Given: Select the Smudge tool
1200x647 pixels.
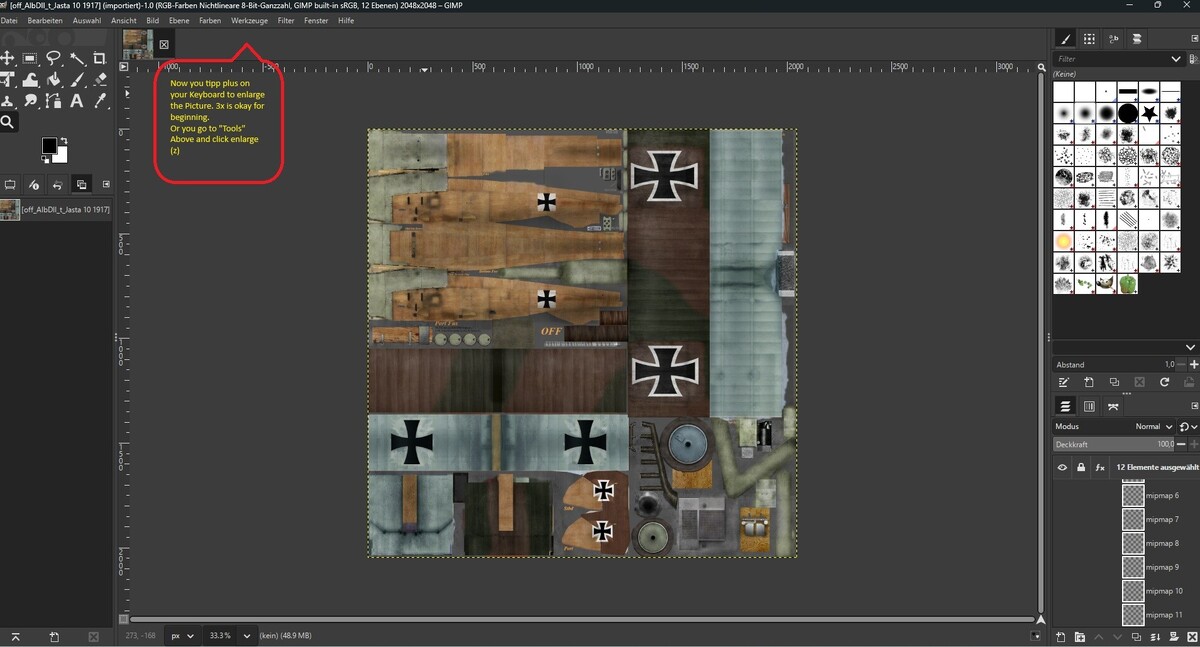Looking at the screenshot, I should (31, 101).
